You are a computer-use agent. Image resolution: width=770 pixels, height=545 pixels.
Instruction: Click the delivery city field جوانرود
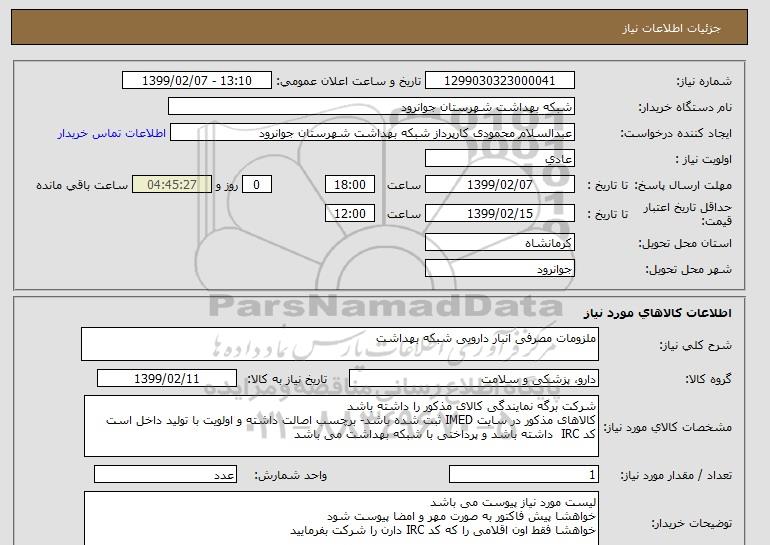pos(499,269)
